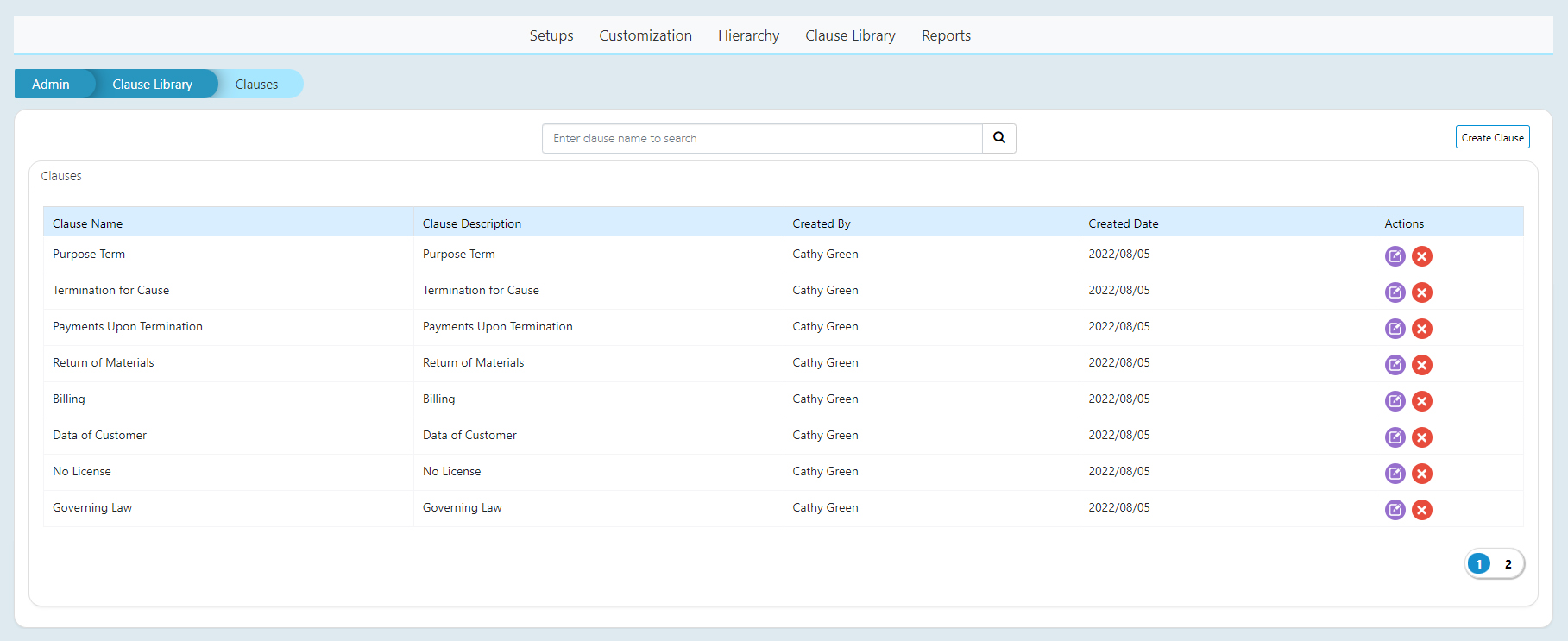Focus the clause name search field
The image size is (1568, 641).
(761, 138)
